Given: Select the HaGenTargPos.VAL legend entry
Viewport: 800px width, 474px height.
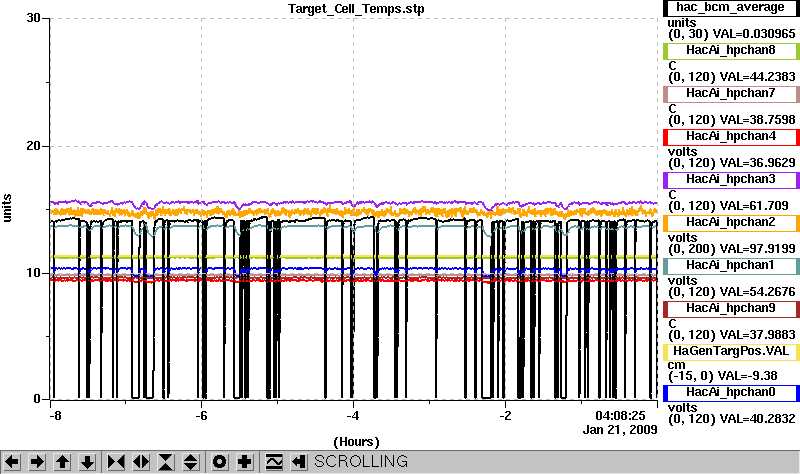Looking at the screenshot, I should [x=731, y=352].
